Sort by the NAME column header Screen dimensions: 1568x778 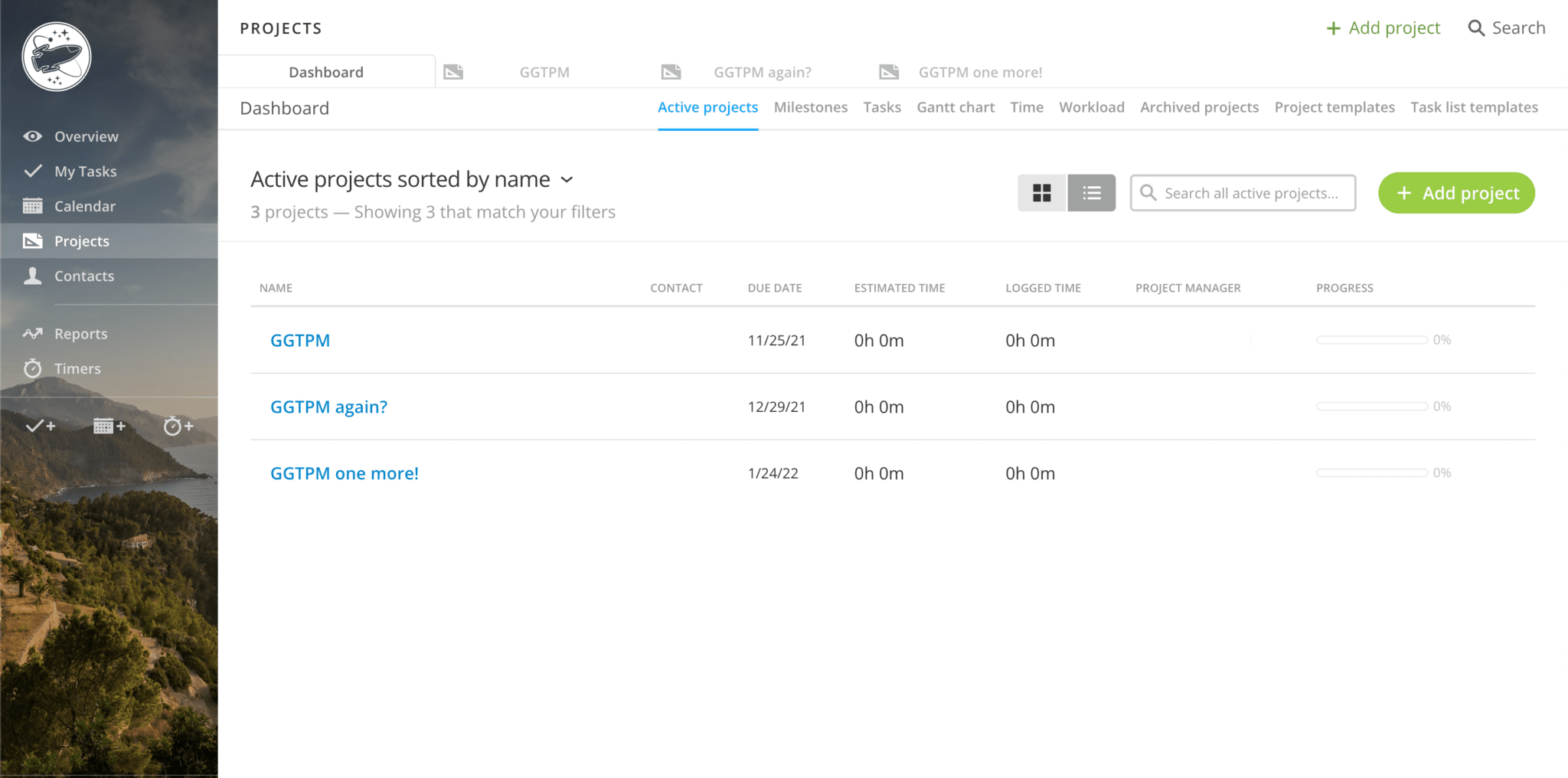tap(276, 288)
